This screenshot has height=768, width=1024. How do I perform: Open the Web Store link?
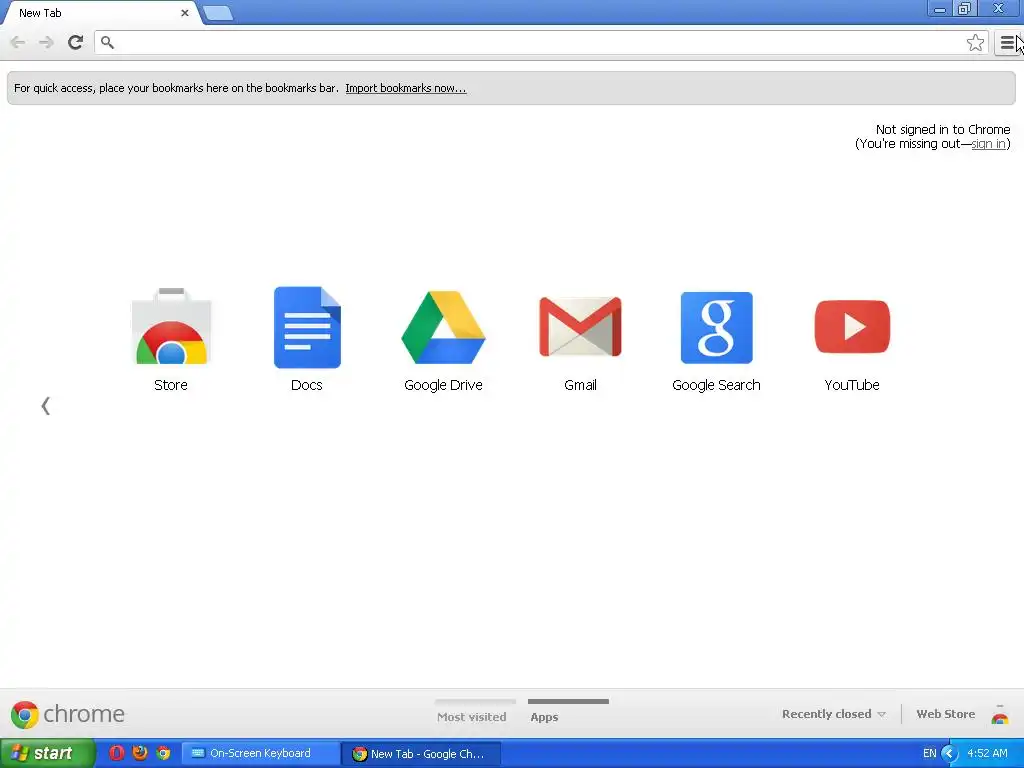[x=945, y=714]
